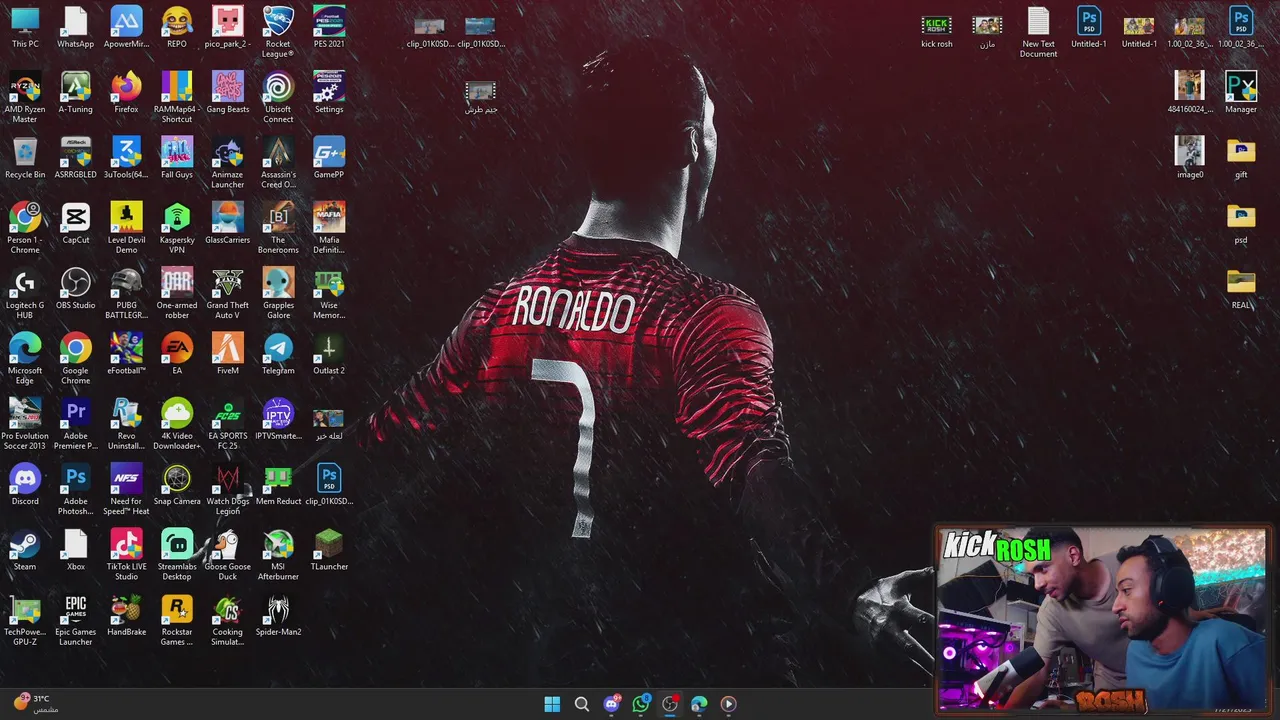This screenshot has height=720, width=1280.
Task: Open Snap Camera shortcut
Action: coord(177,485)
